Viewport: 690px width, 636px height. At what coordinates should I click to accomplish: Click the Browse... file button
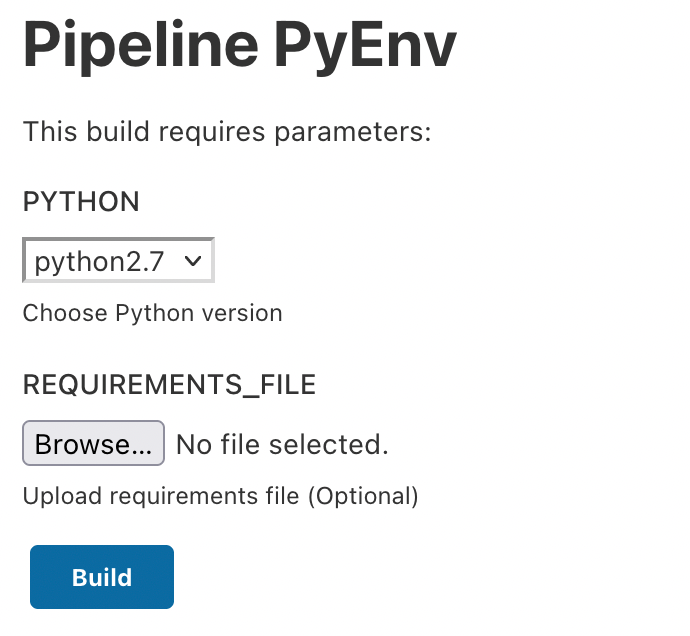pyautogui.click(x=93, y=444)
